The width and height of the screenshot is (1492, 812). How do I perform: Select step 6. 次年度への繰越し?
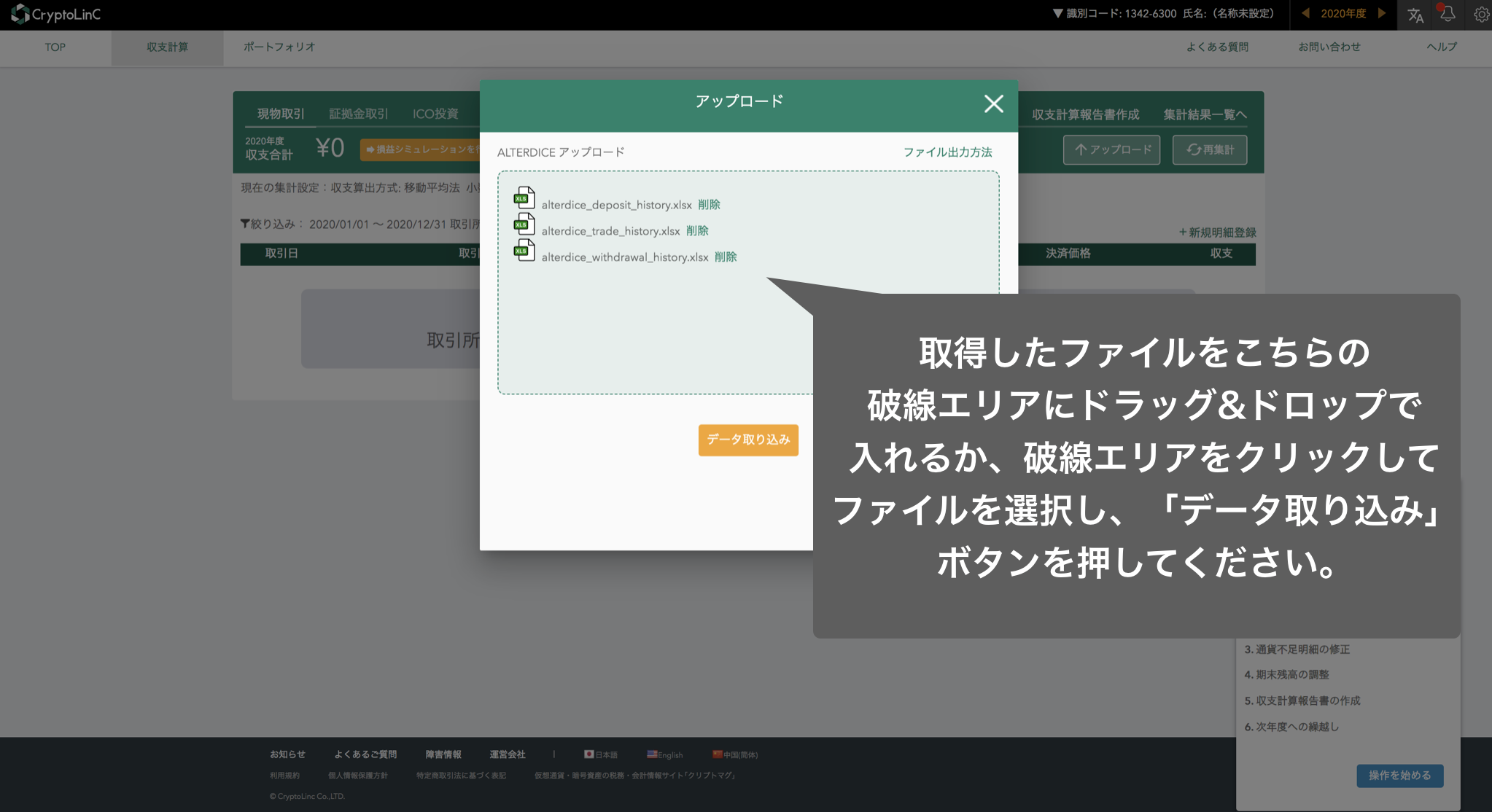[1291, 727]
